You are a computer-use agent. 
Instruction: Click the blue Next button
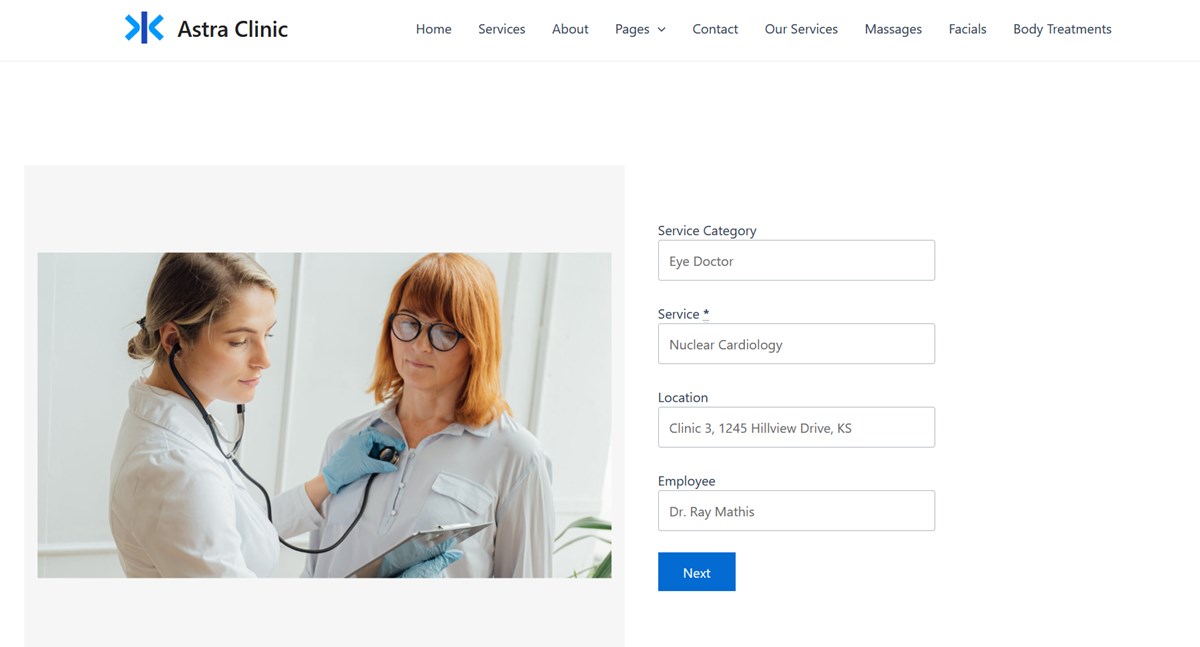click(696, 572)
